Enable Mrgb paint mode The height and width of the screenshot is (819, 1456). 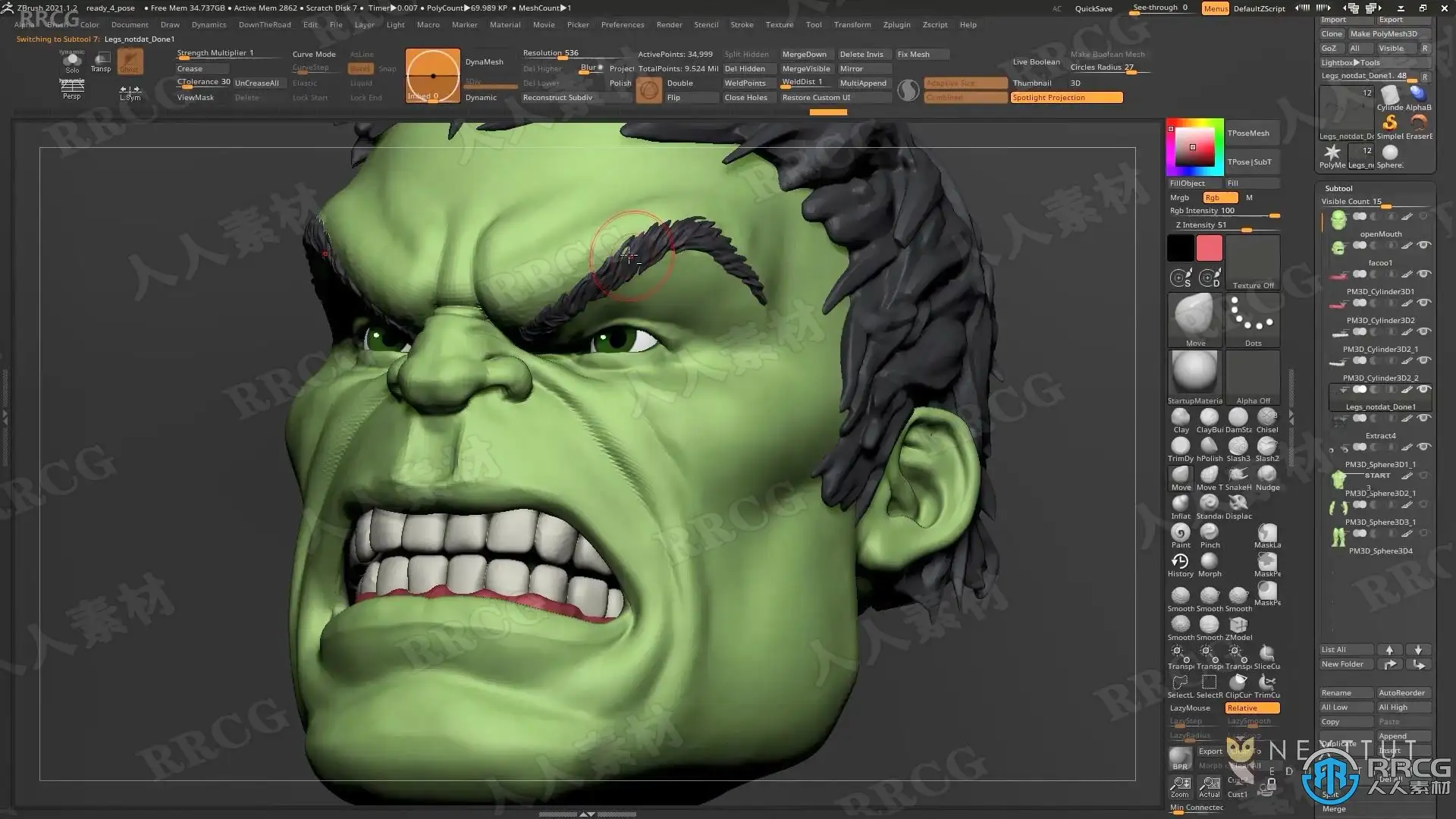pos(1180,197)
